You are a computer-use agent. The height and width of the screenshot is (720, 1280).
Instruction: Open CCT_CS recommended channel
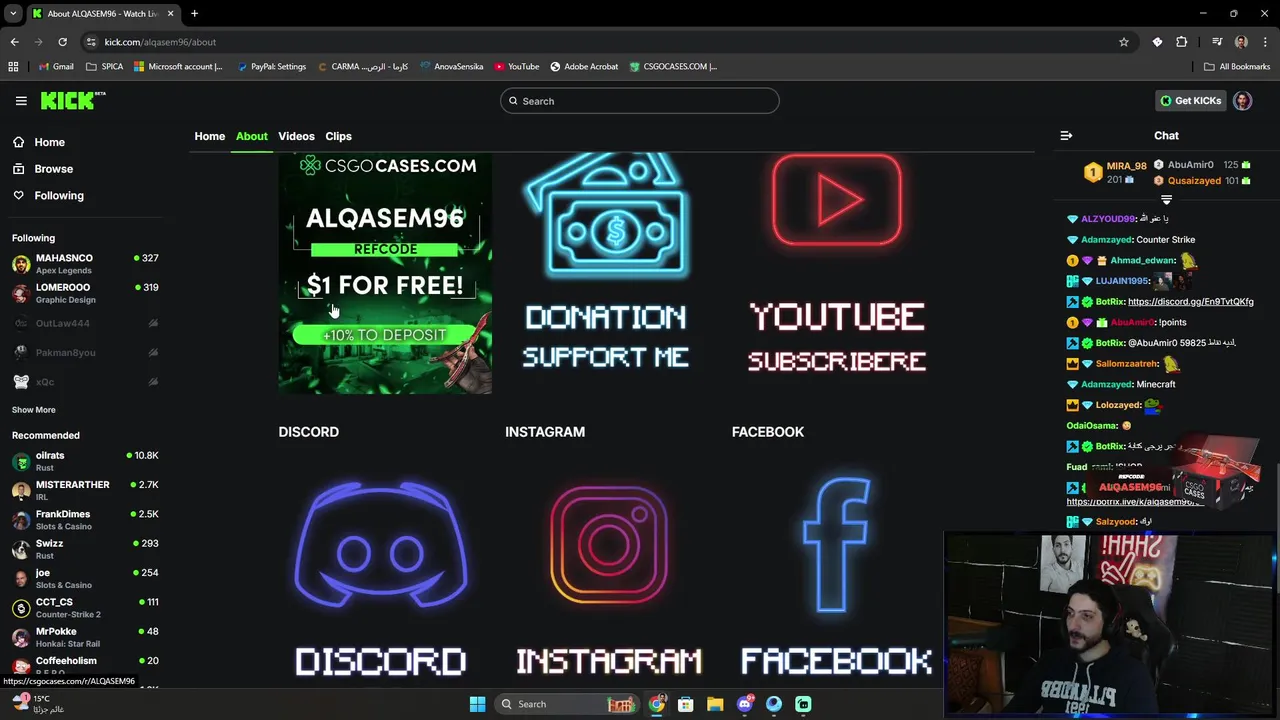coord(85,608)
